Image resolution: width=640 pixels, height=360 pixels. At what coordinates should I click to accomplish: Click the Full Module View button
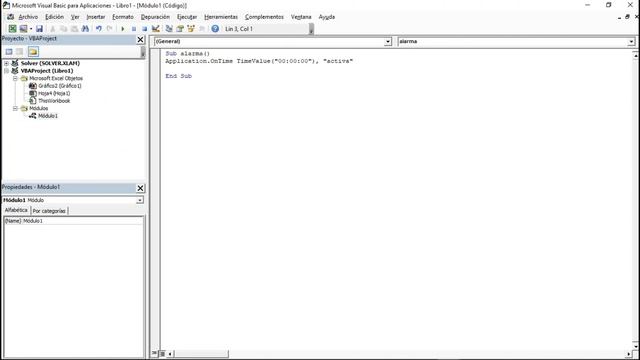(162, 353)
